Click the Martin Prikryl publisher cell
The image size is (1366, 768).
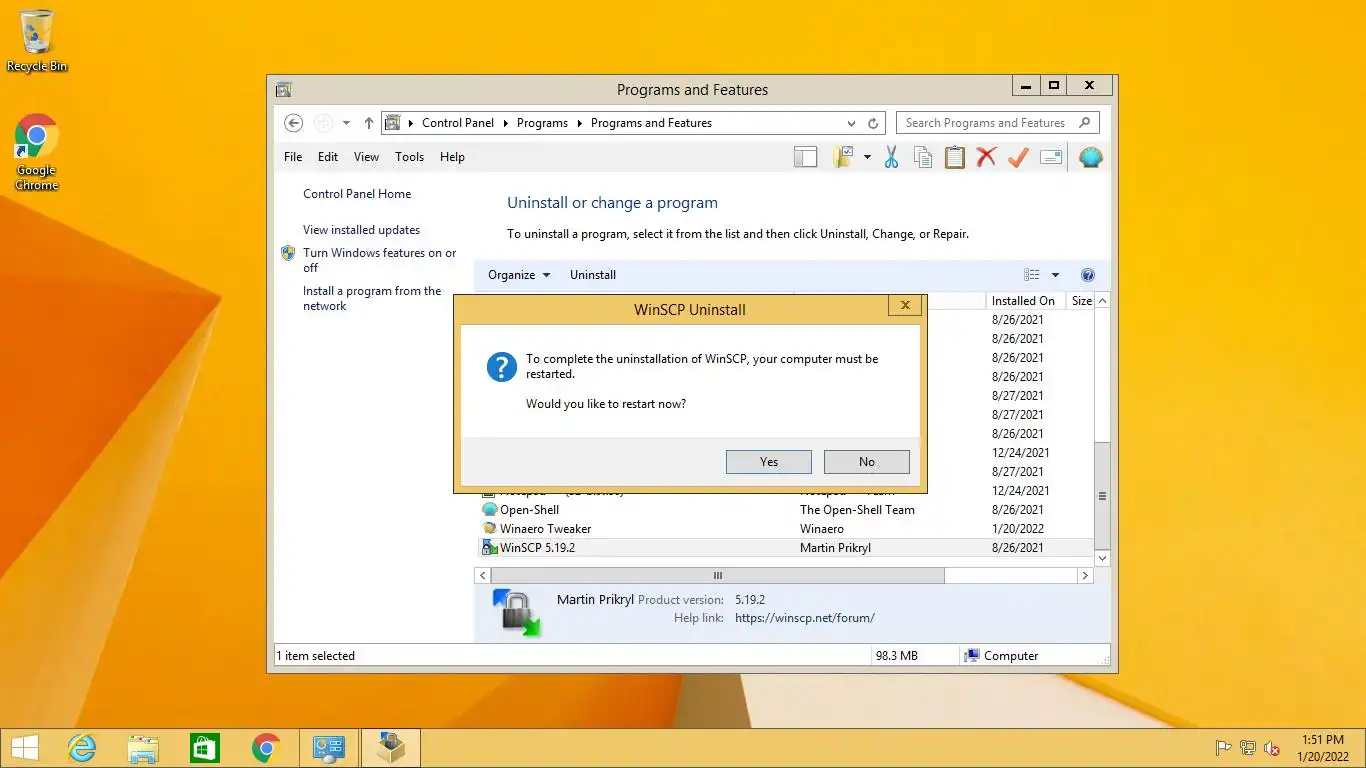[x=835, y=548]
